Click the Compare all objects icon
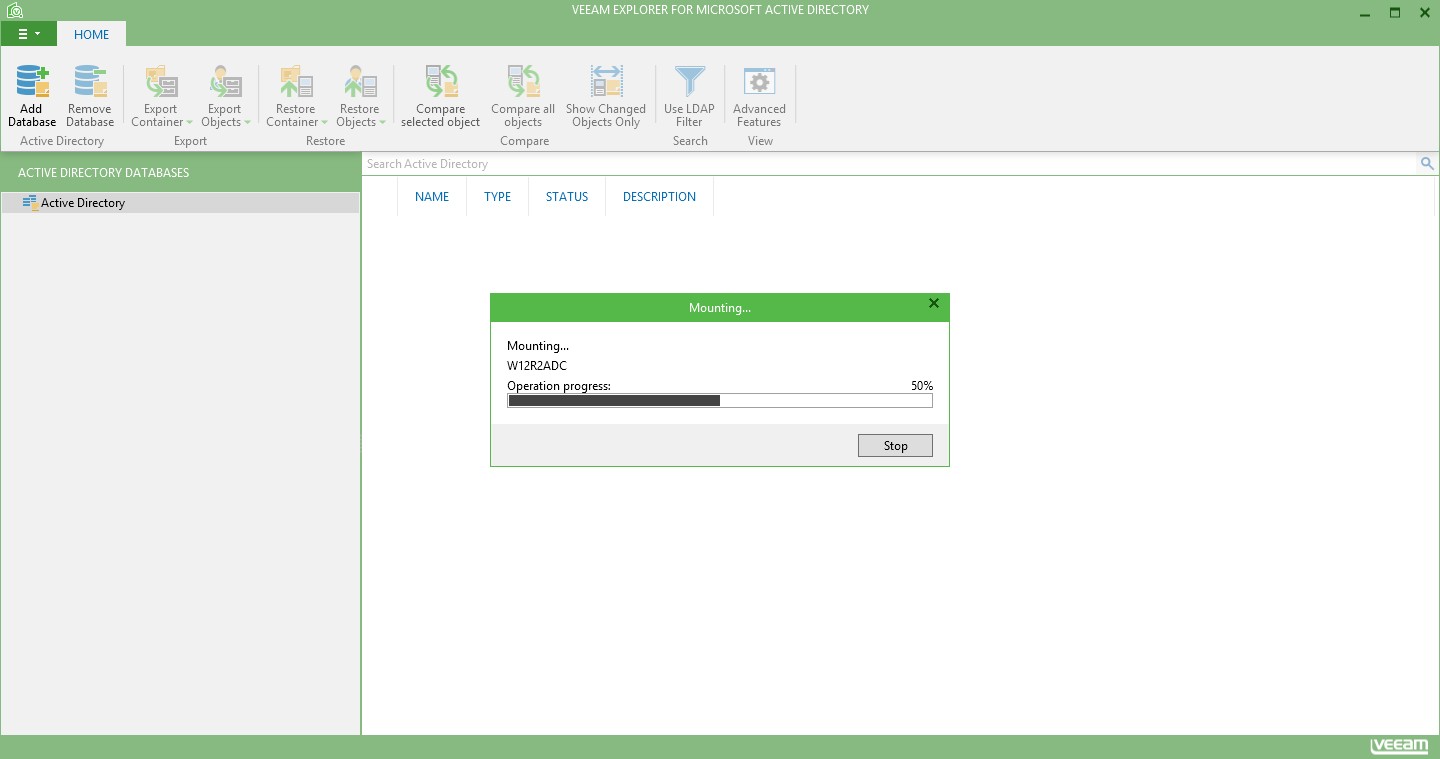The width and height of the screenshot is (1440, 759). coord(523,82)
